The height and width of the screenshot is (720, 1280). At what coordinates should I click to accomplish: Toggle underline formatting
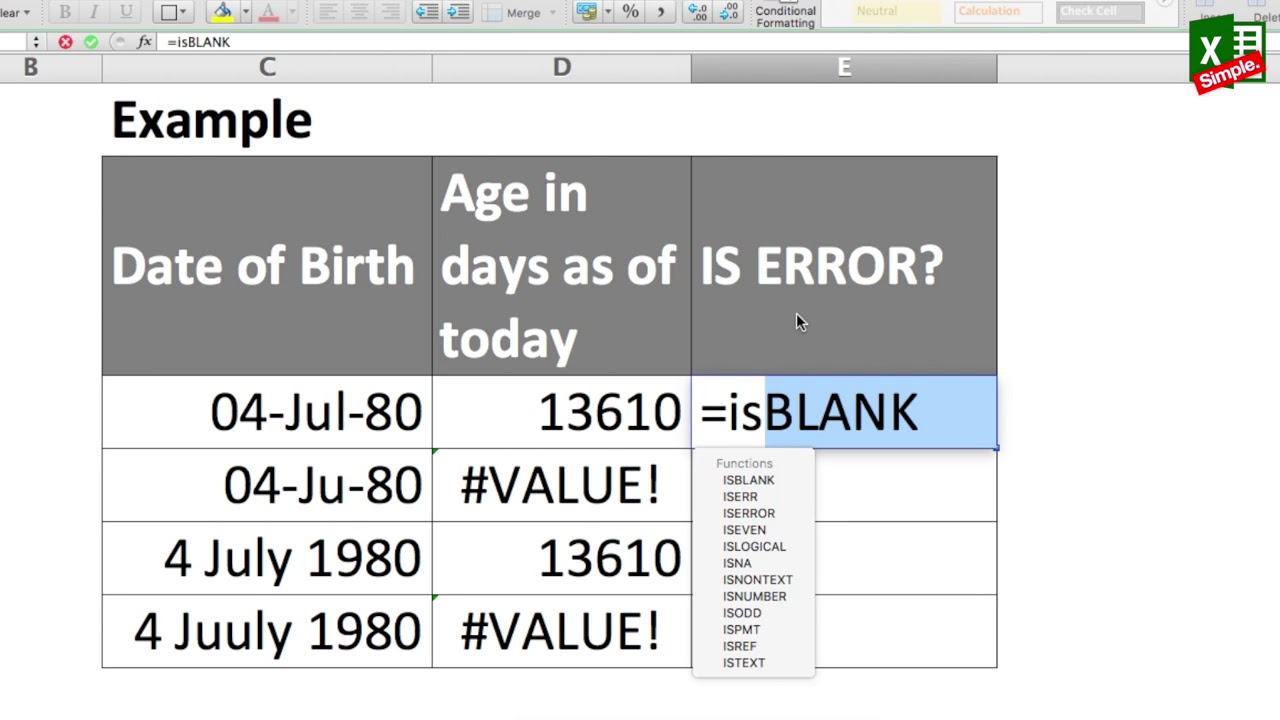(x=126, y=12)
